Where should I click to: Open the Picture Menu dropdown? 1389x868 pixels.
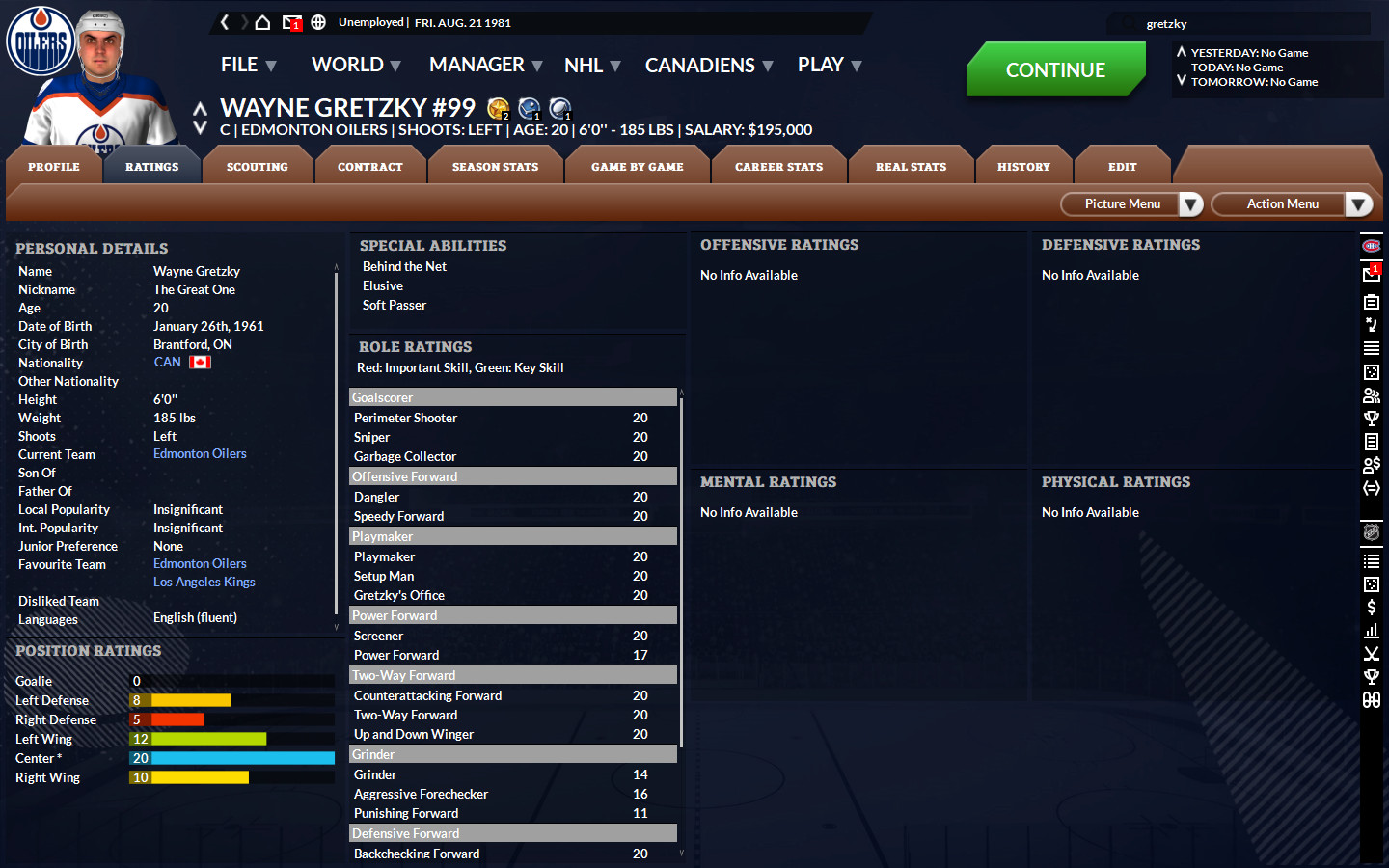coord(1130,203)
